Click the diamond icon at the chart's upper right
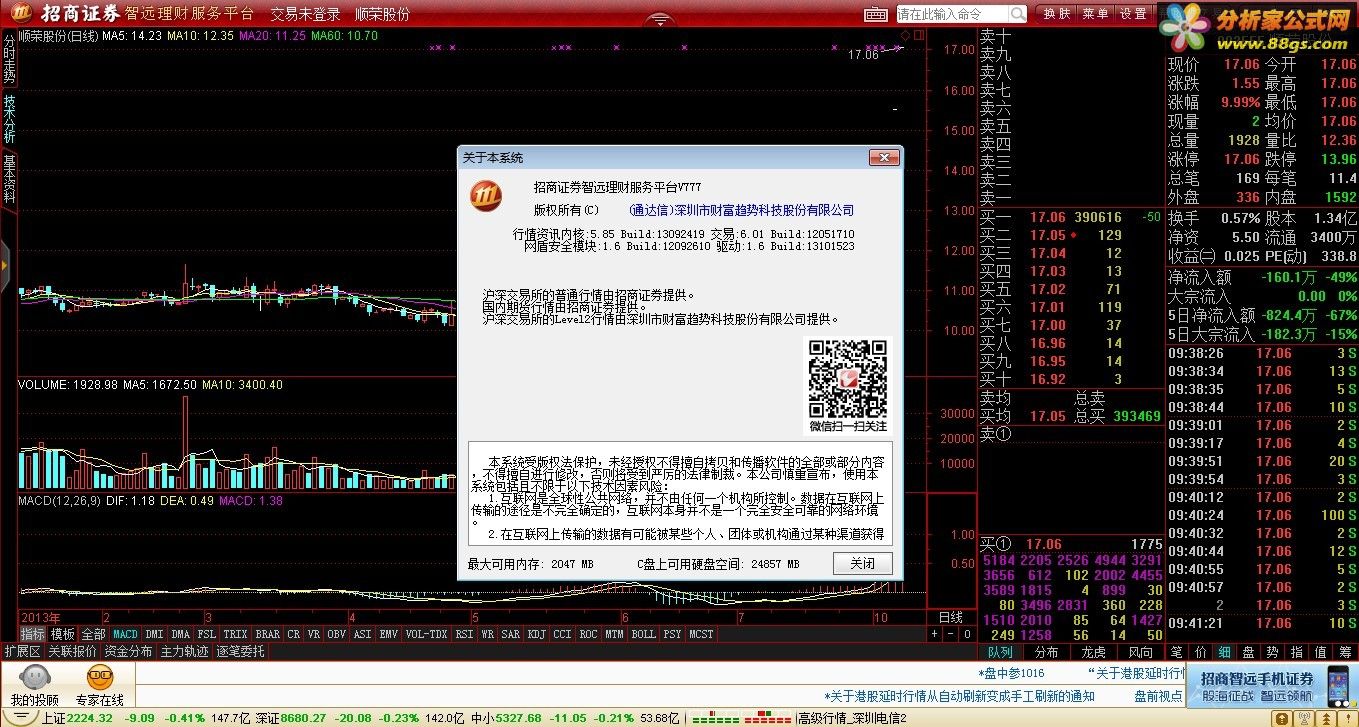Viewport: 1359px width, 727px height. tap(905, 35)
